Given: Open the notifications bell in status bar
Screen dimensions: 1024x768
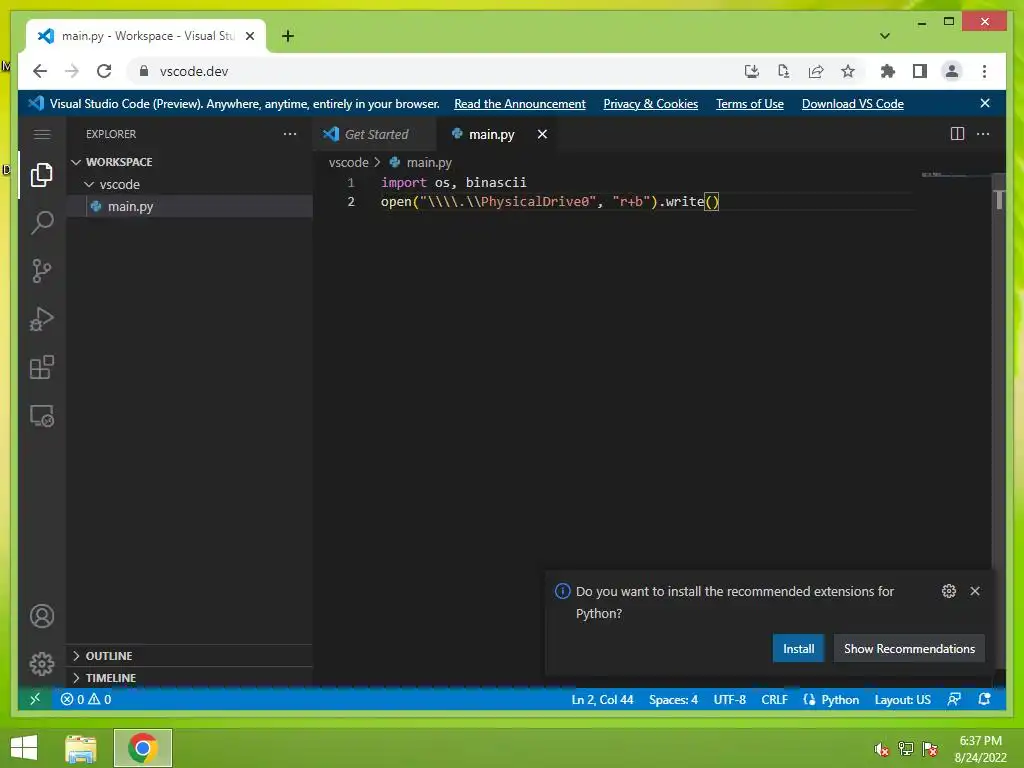Looking at the screenshot, I should pos(984,699).
